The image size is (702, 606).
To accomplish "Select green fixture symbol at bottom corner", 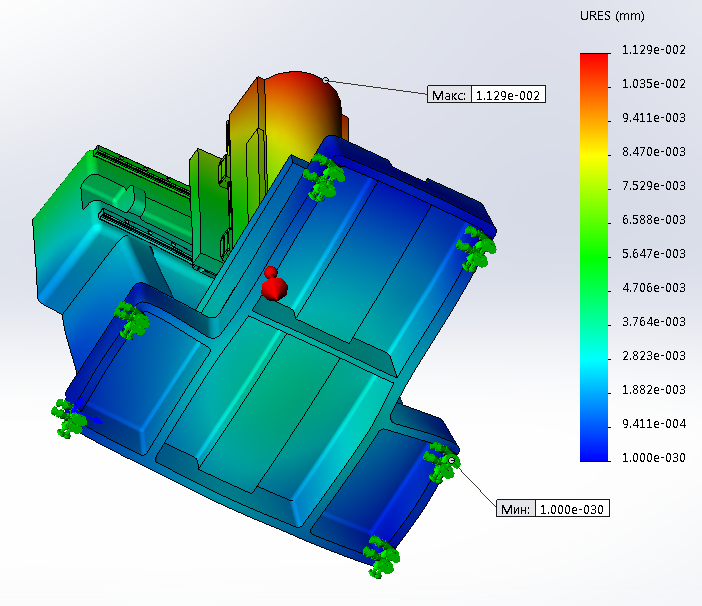I will click(381, 557).
